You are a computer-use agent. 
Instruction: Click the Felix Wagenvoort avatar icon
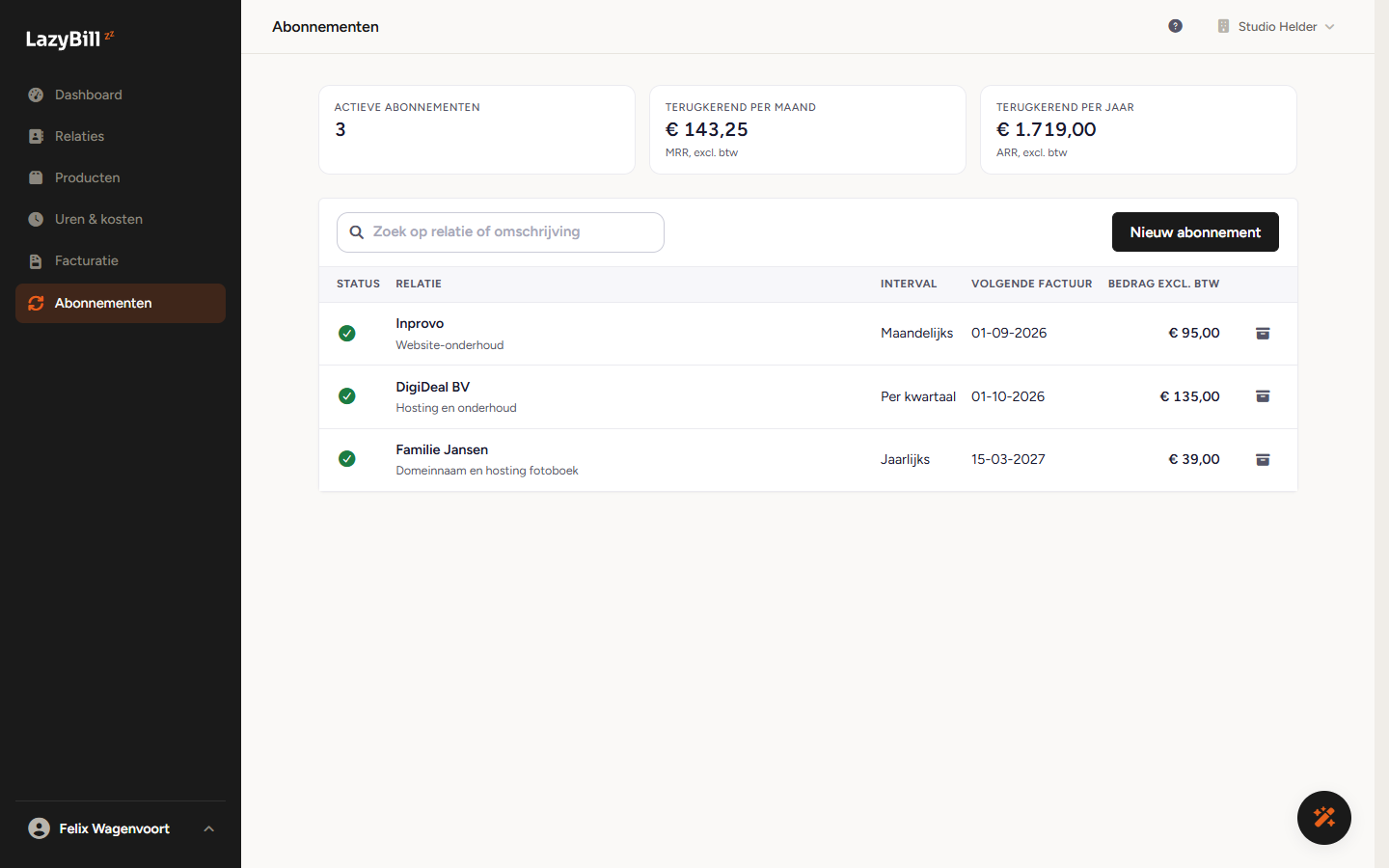pyautogui.click(x=39, y=828)
